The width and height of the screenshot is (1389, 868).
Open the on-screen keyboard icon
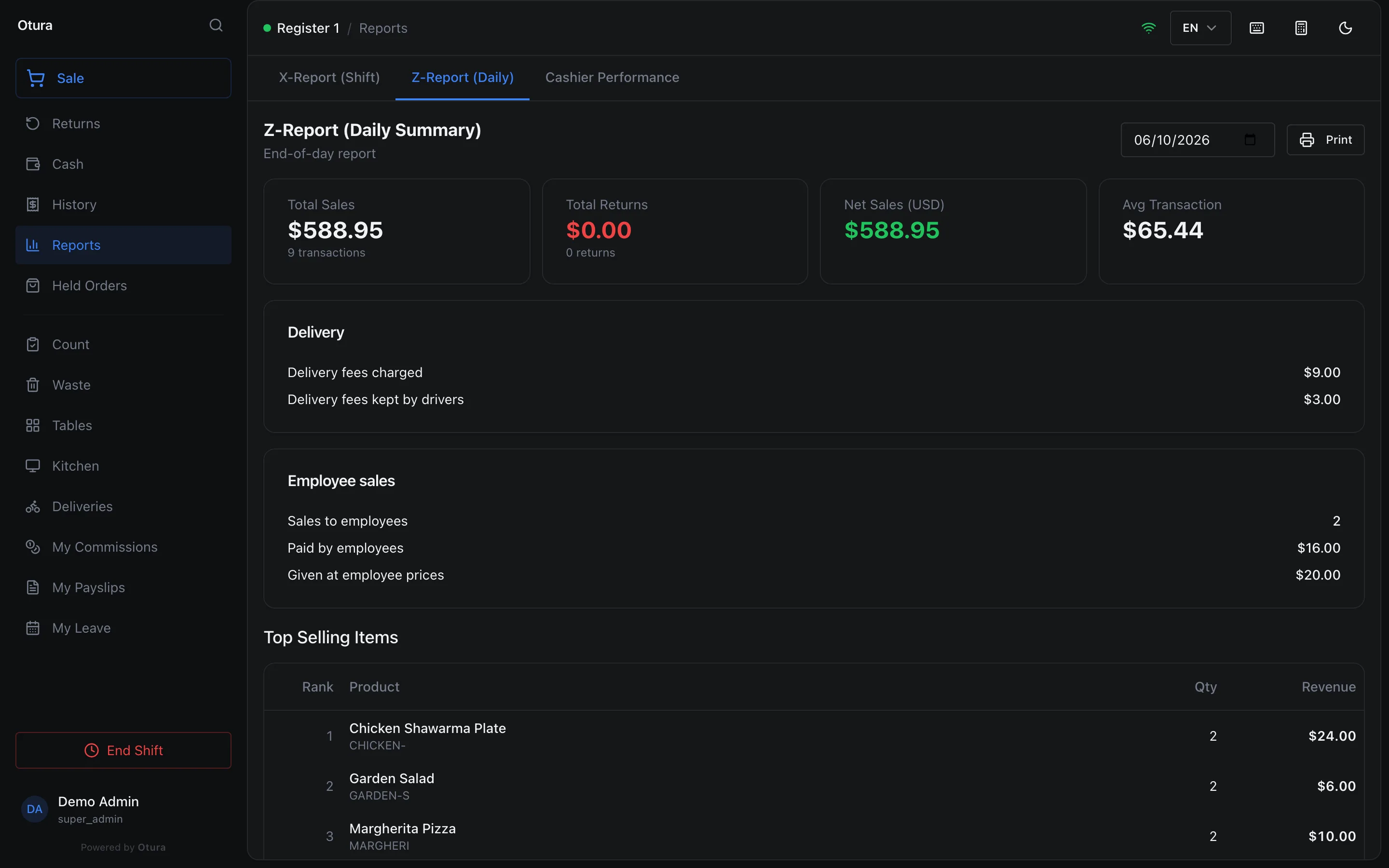click(x=1256, y=28)
